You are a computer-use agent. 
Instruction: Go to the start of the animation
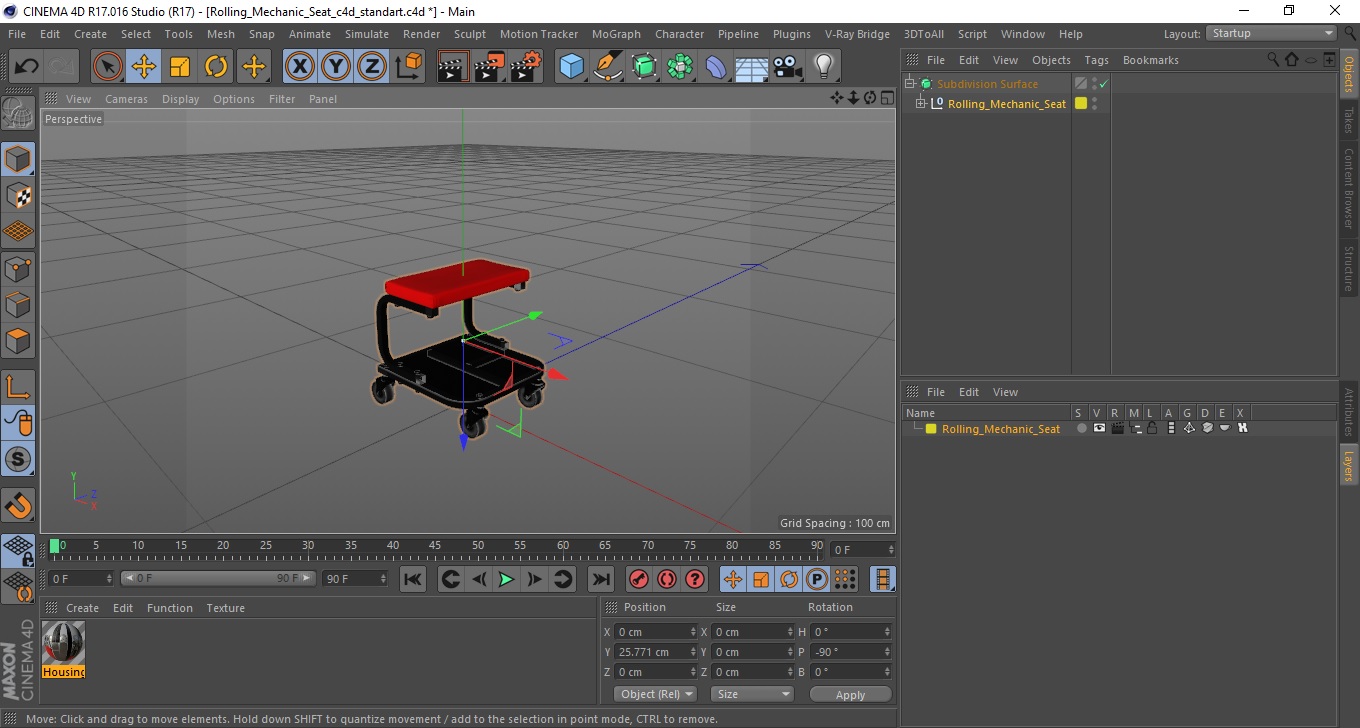click(413, 579)
